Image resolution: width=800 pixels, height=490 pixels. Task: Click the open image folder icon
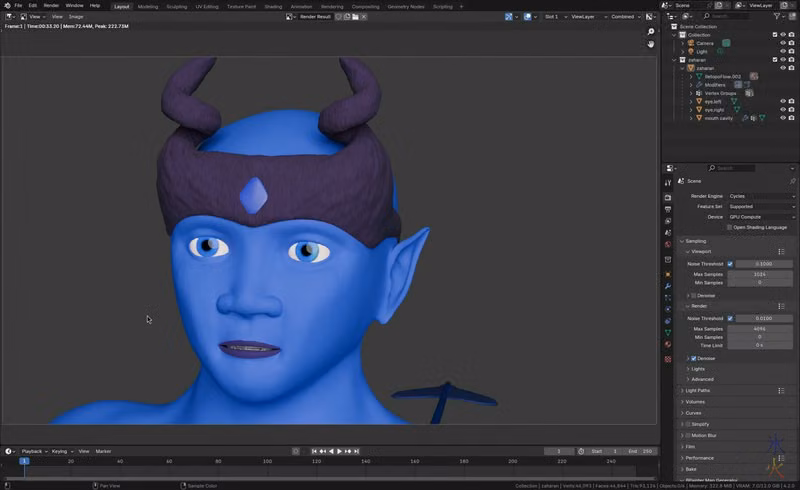click(355, 17)
